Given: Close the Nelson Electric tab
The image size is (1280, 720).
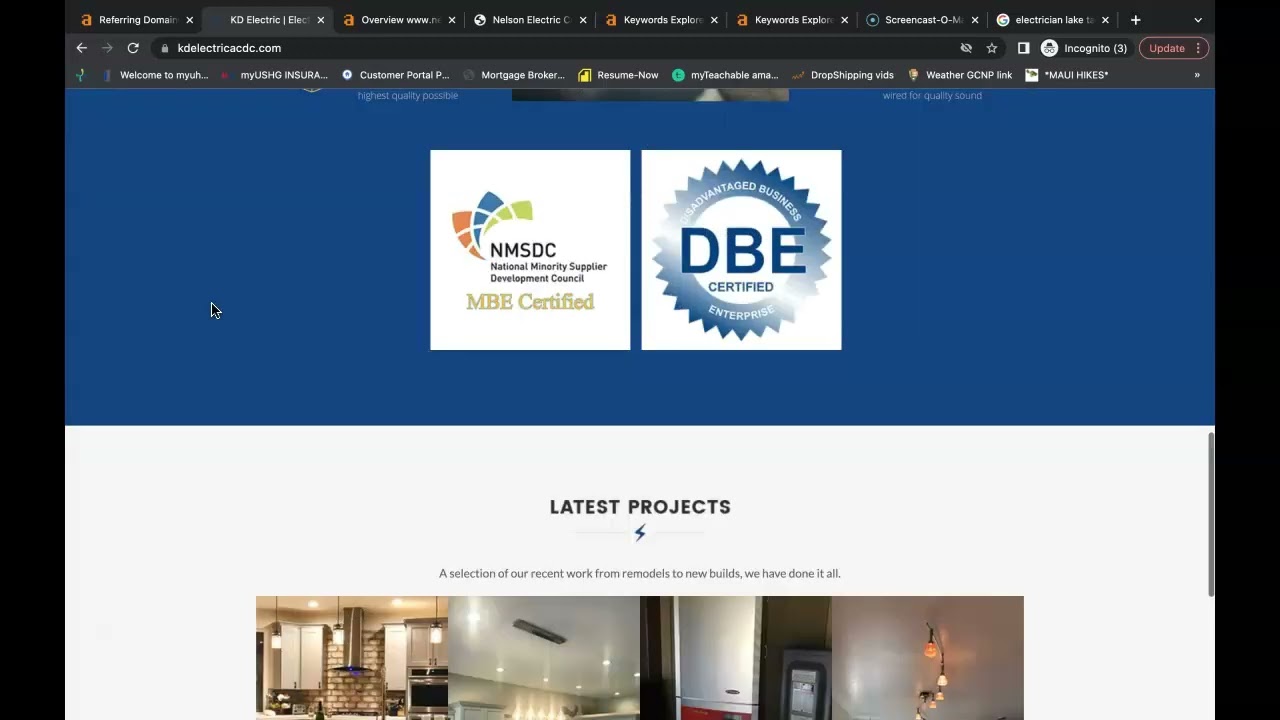Looking at the screenshot, I should [583, 20].
